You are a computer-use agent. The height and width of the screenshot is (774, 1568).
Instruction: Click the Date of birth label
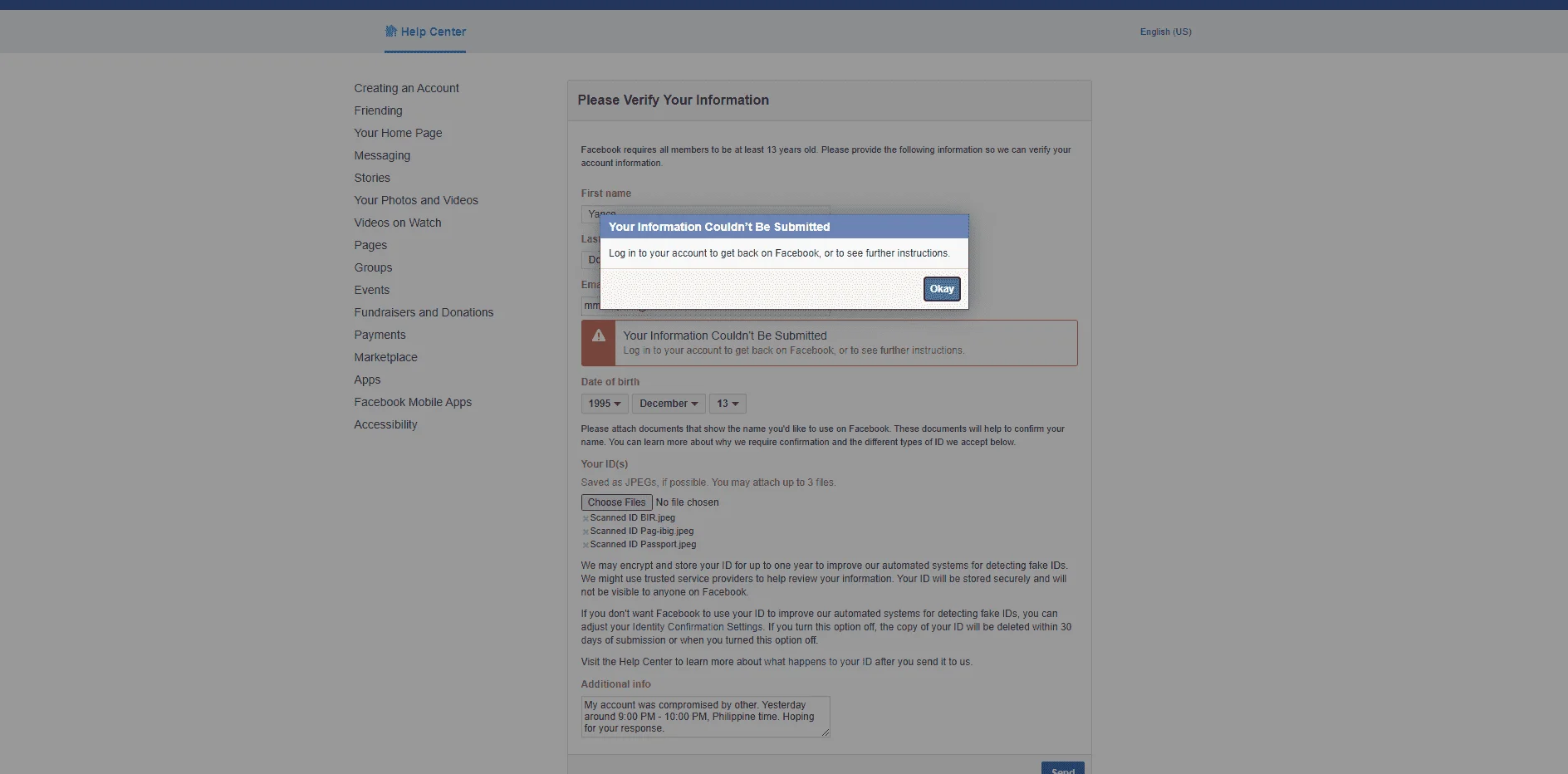(610, 382)
